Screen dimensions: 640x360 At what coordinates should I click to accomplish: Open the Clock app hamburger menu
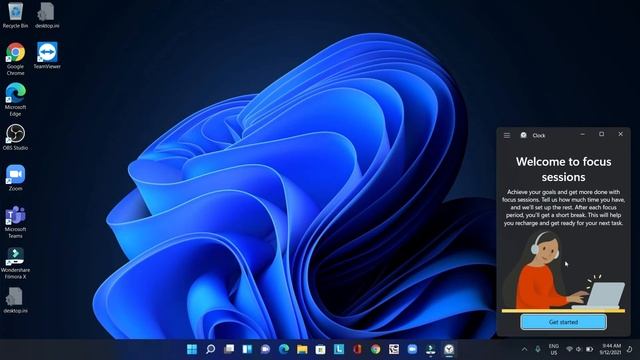pyautogui.click(x=507, y=135)
